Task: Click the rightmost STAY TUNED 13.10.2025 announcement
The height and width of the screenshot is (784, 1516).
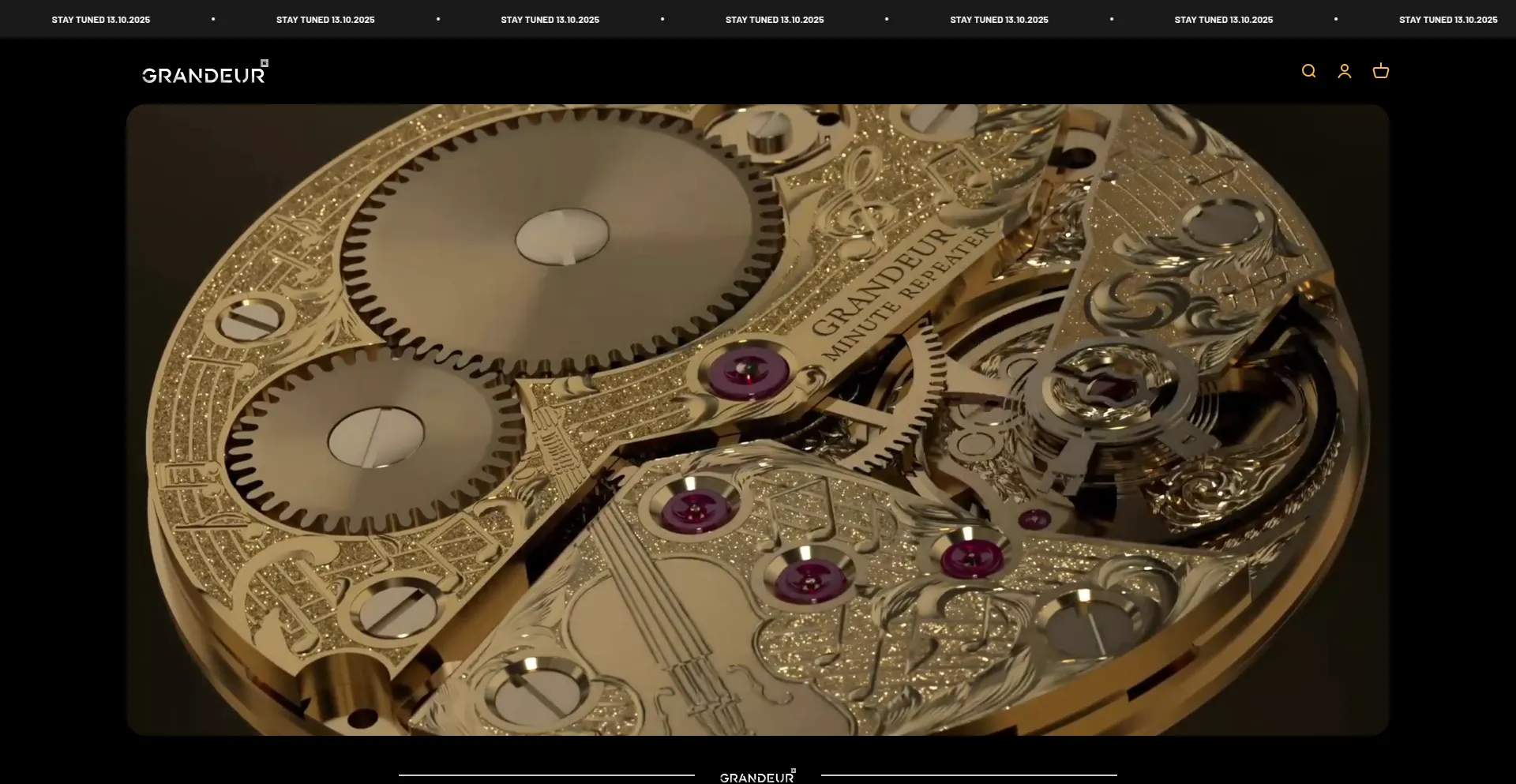Action: coord(1447,20)
